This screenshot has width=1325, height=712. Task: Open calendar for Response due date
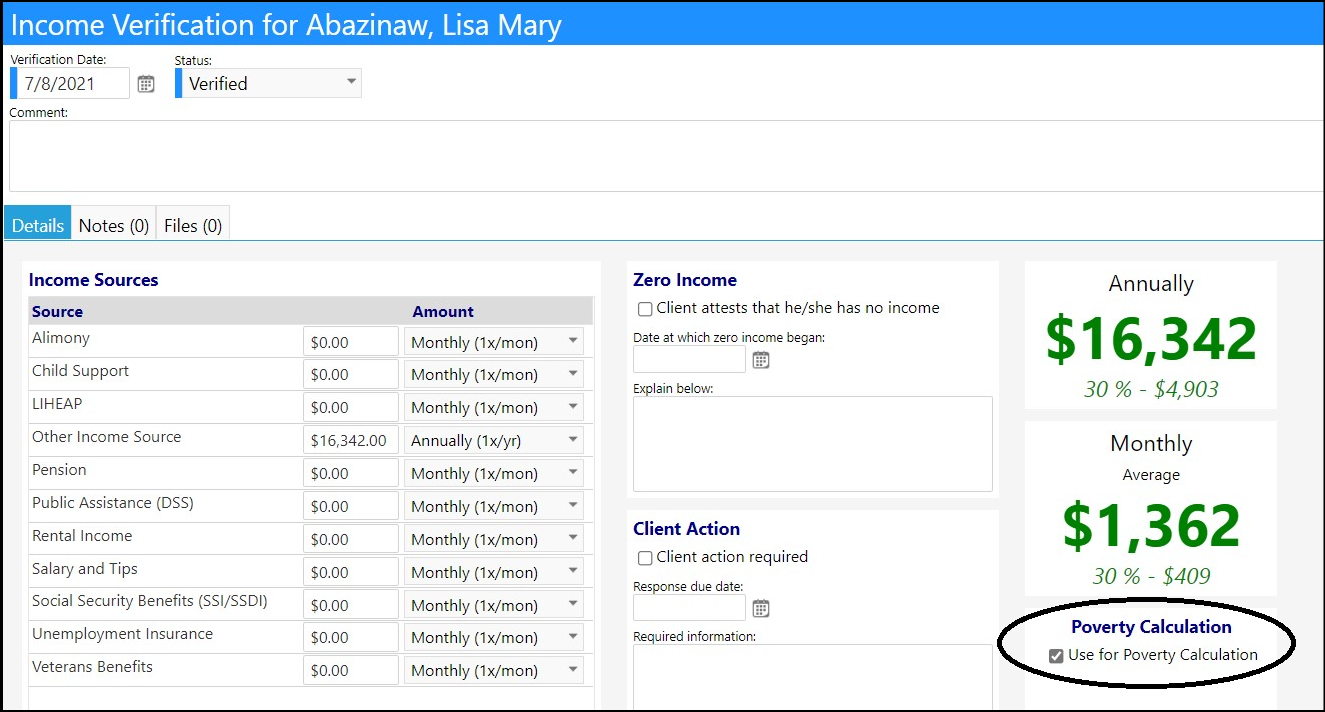point(761,608)
